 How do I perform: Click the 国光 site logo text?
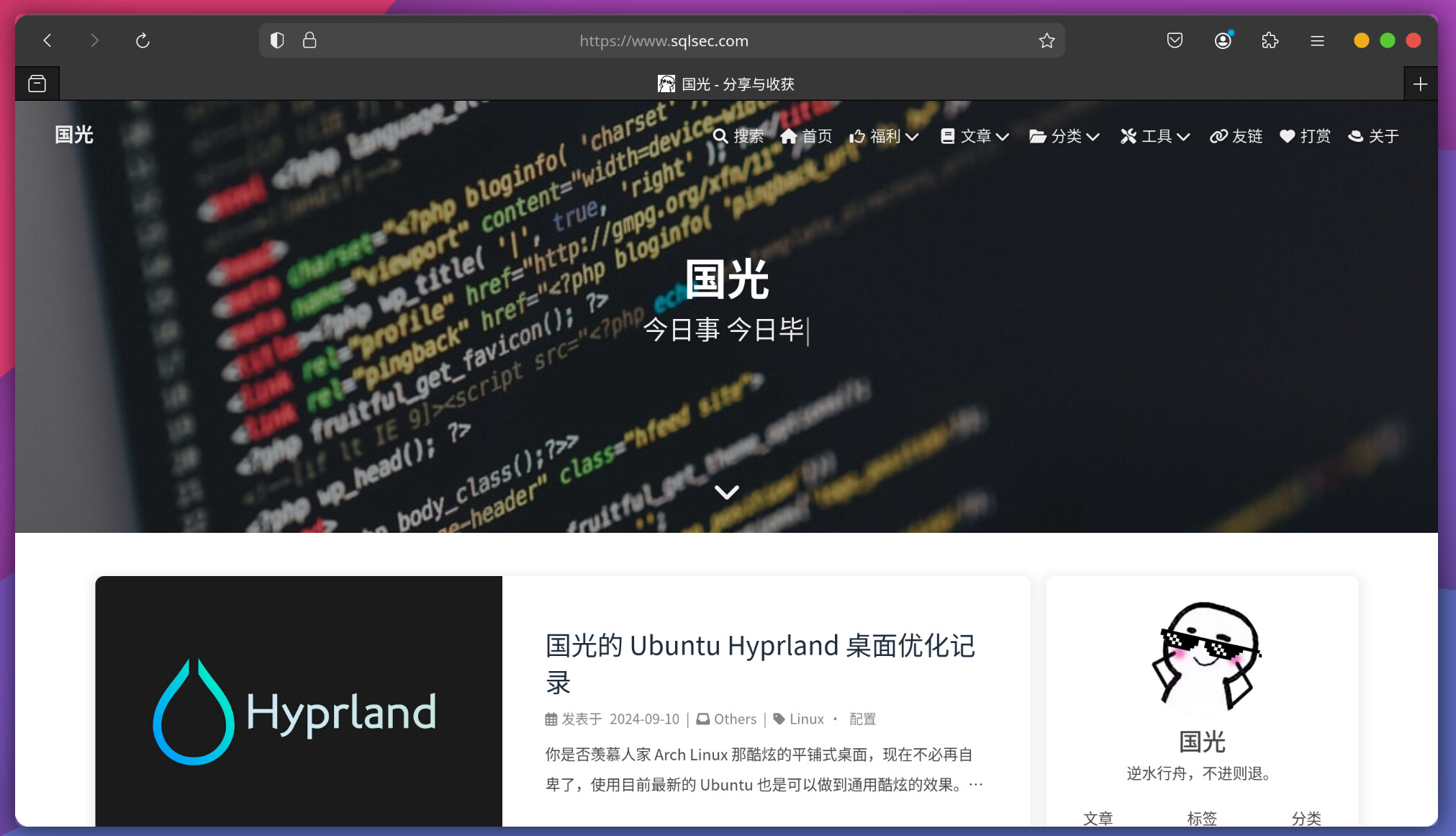[x=74, y=135]
